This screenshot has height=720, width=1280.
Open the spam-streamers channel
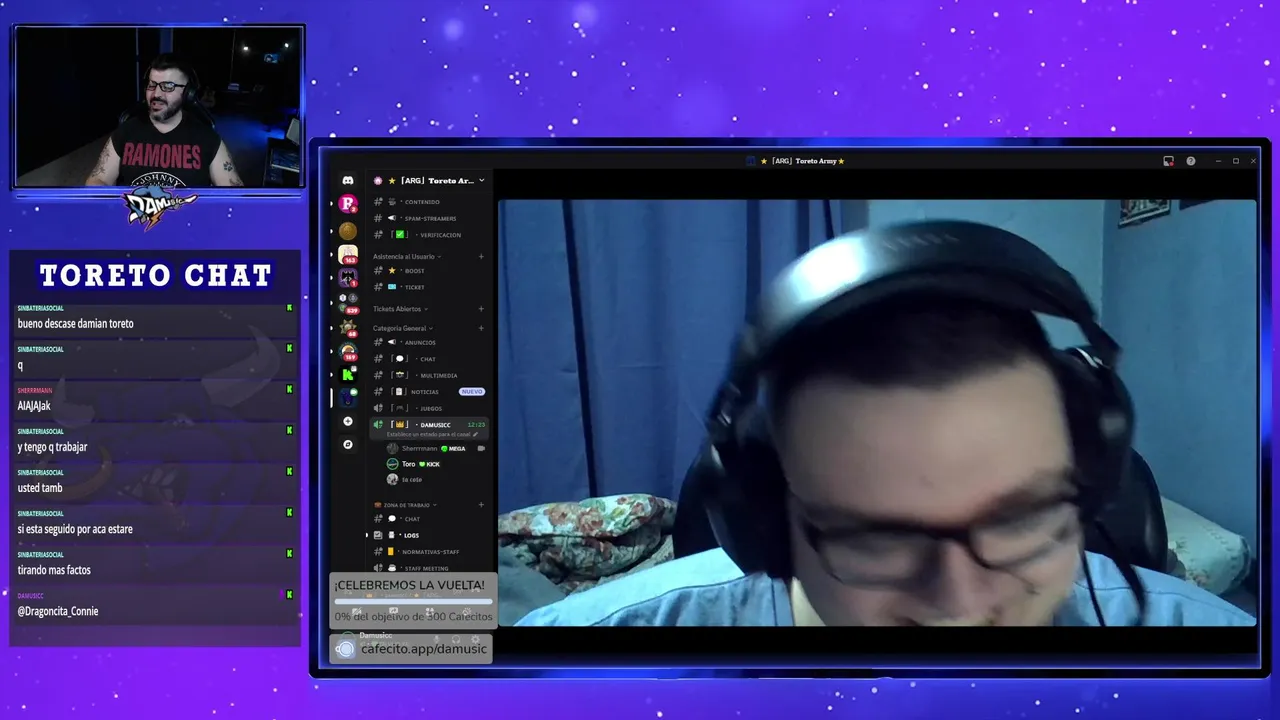pos(429,218)
